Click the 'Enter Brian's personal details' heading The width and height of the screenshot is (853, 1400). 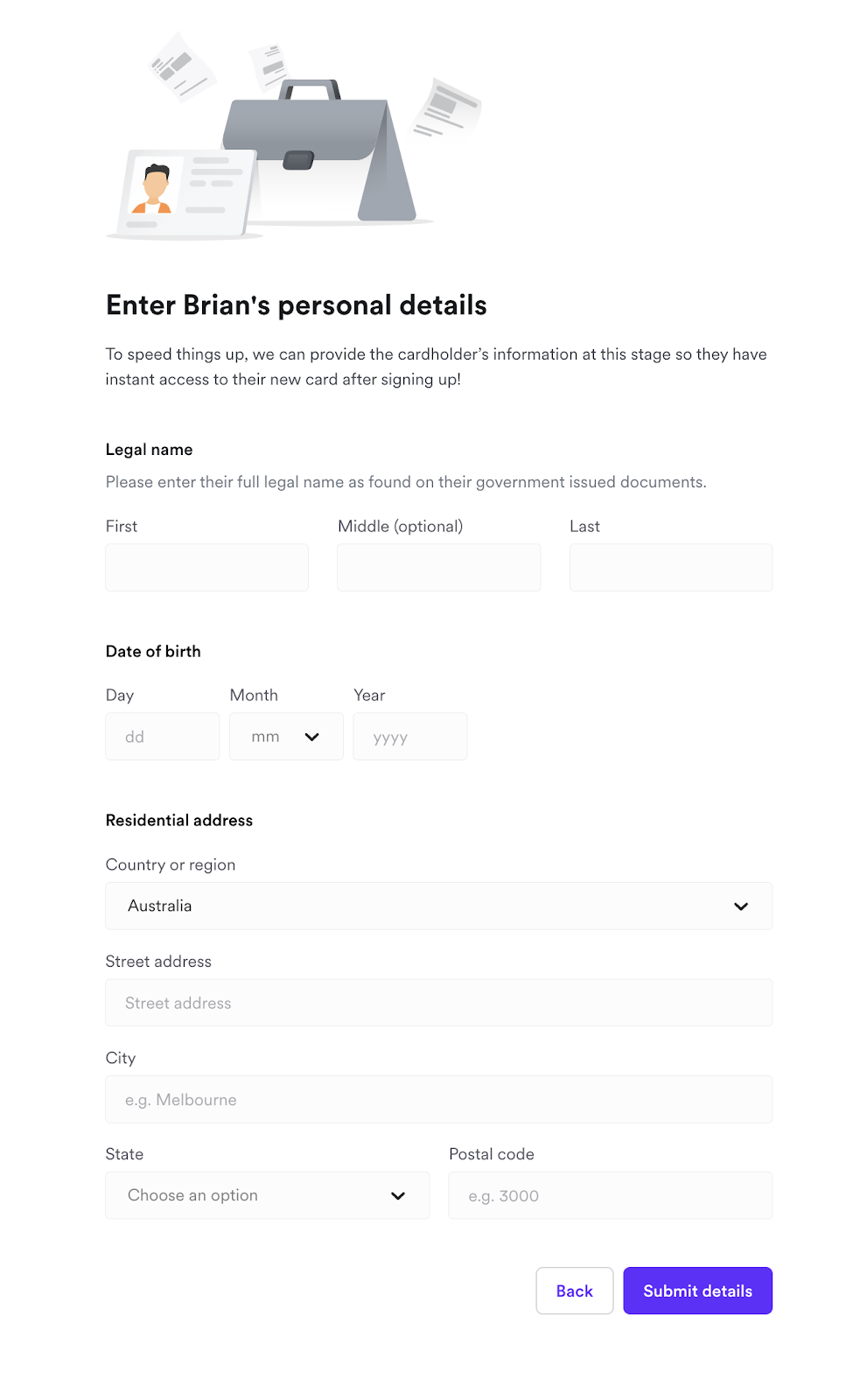[x=297, y=305]
